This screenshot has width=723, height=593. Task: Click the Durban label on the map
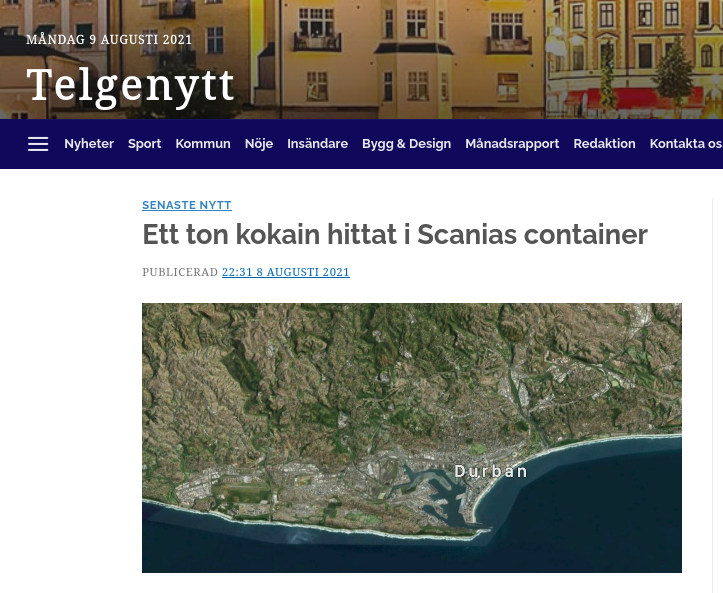tap(491, 471)
